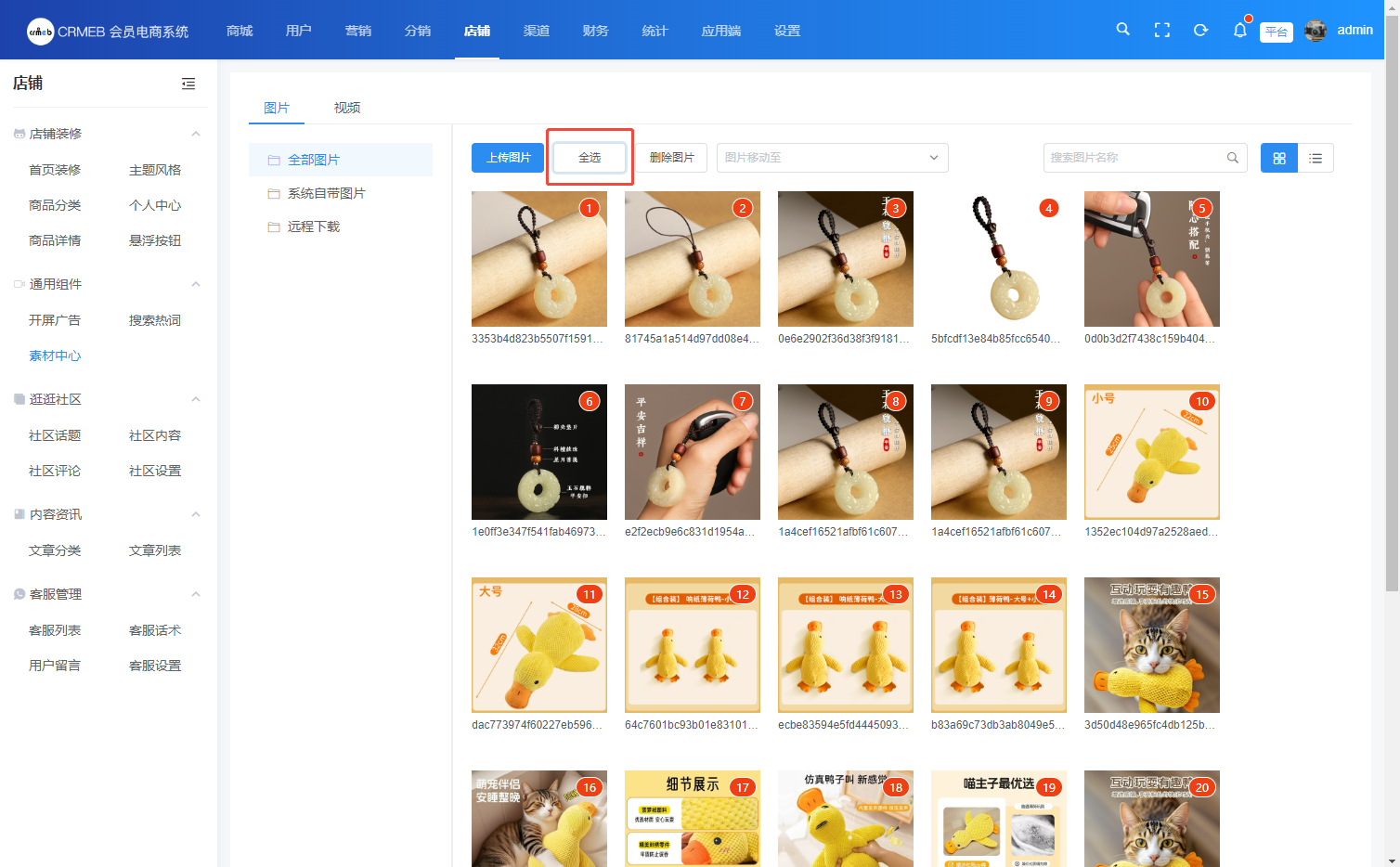Open the notifications bell

click(x=1240, y=30)
